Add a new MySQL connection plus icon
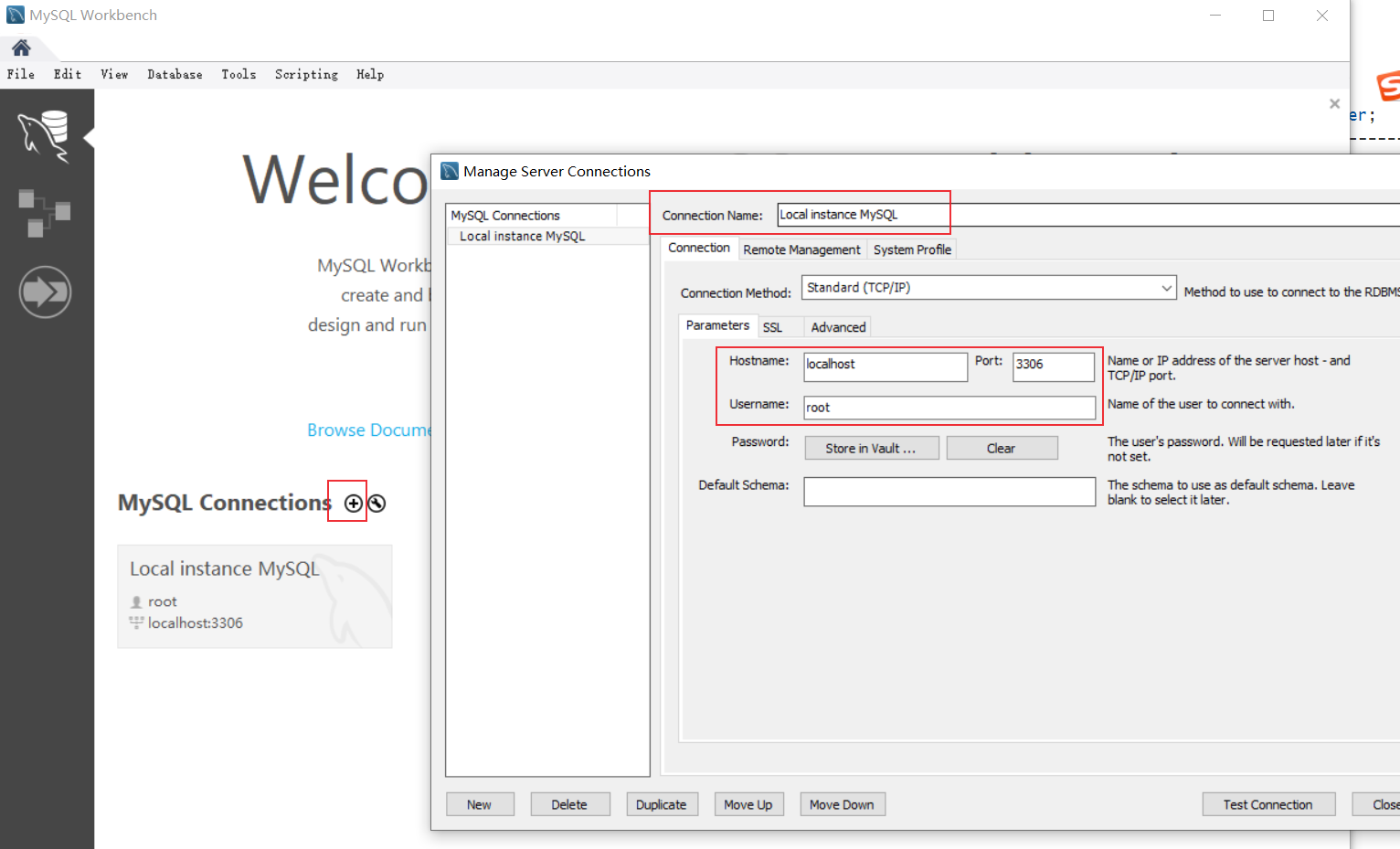The image size is (1400, 849). [353, 503]
